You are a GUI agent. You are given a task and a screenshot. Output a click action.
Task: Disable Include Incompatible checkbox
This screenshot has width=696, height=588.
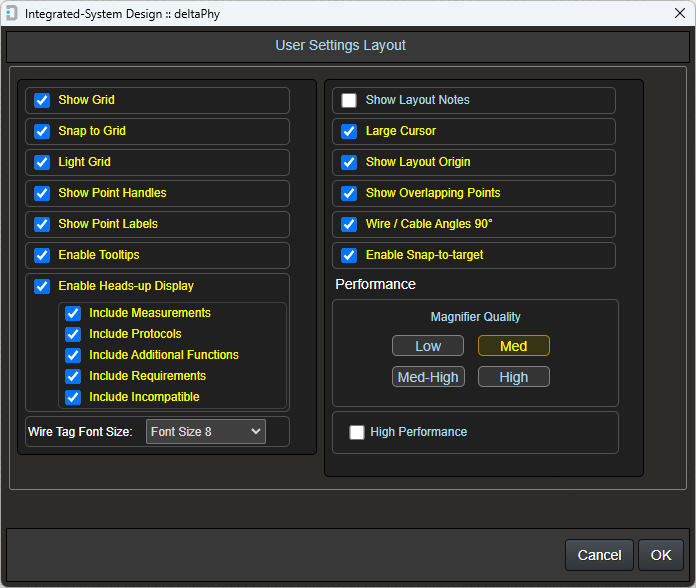[73, 397]
